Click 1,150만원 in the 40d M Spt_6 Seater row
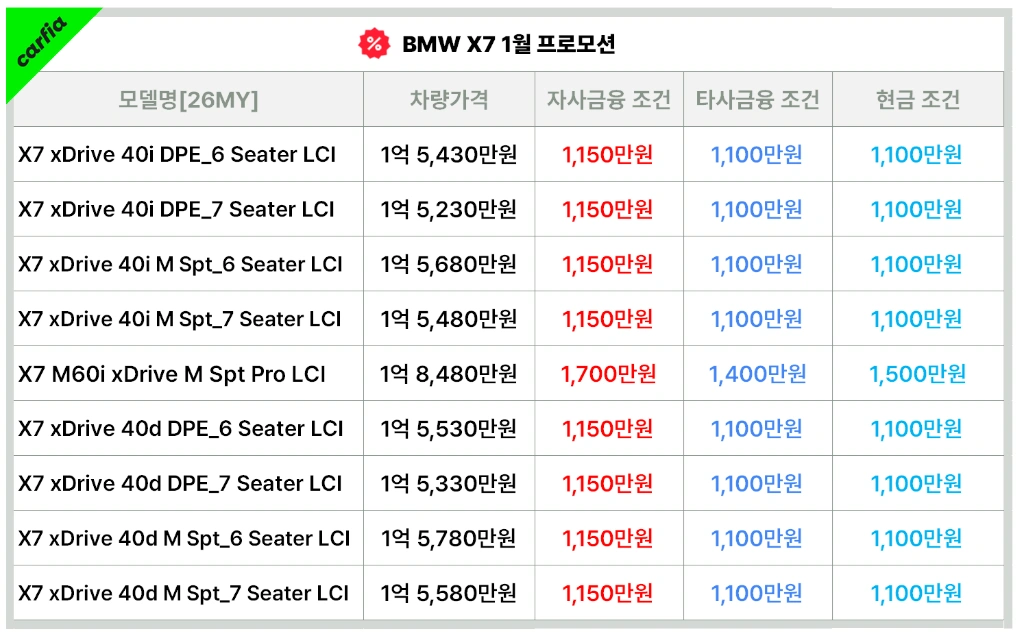This screenshot has width=1024, height=641. click(608, 539)
